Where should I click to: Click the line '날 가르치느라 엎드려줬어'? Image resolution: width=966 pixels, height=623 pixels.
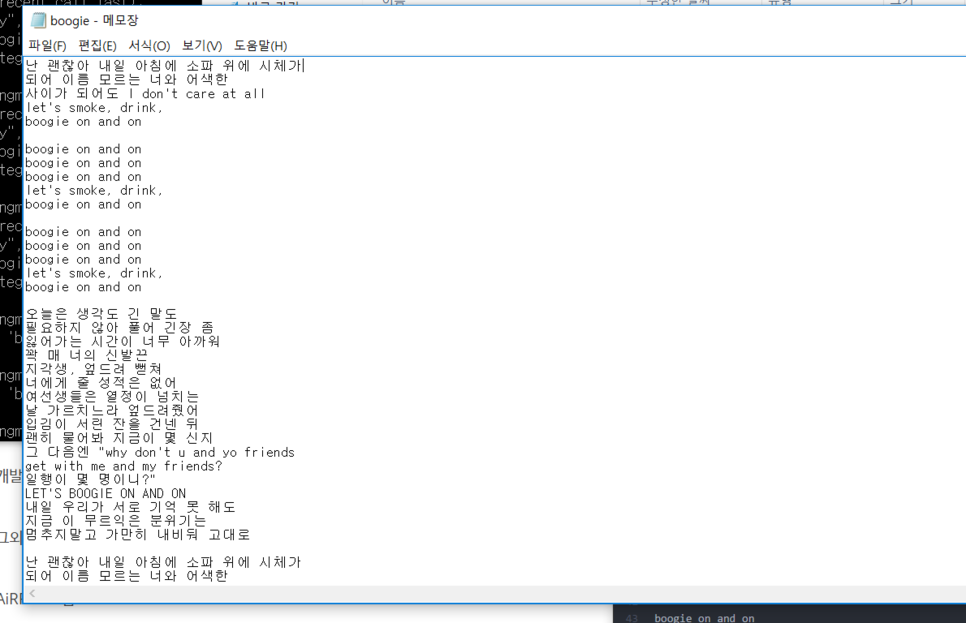pos(112,410)
